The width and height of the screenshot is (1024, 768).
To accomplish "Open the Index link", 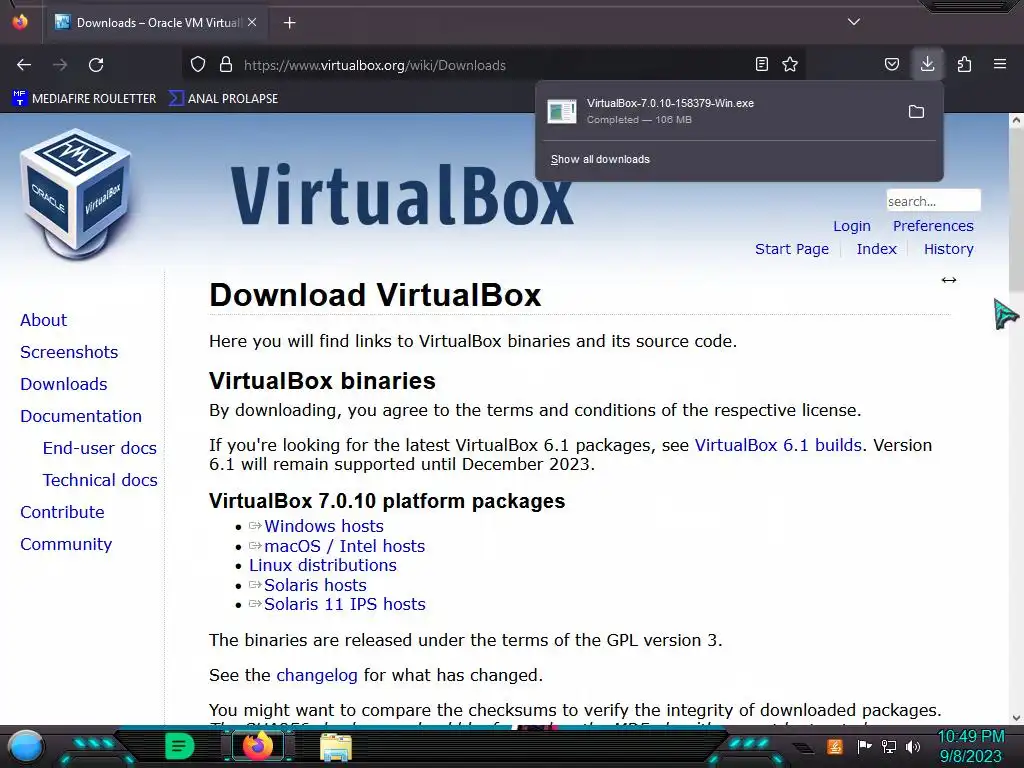I will click(x=876, y=249).
